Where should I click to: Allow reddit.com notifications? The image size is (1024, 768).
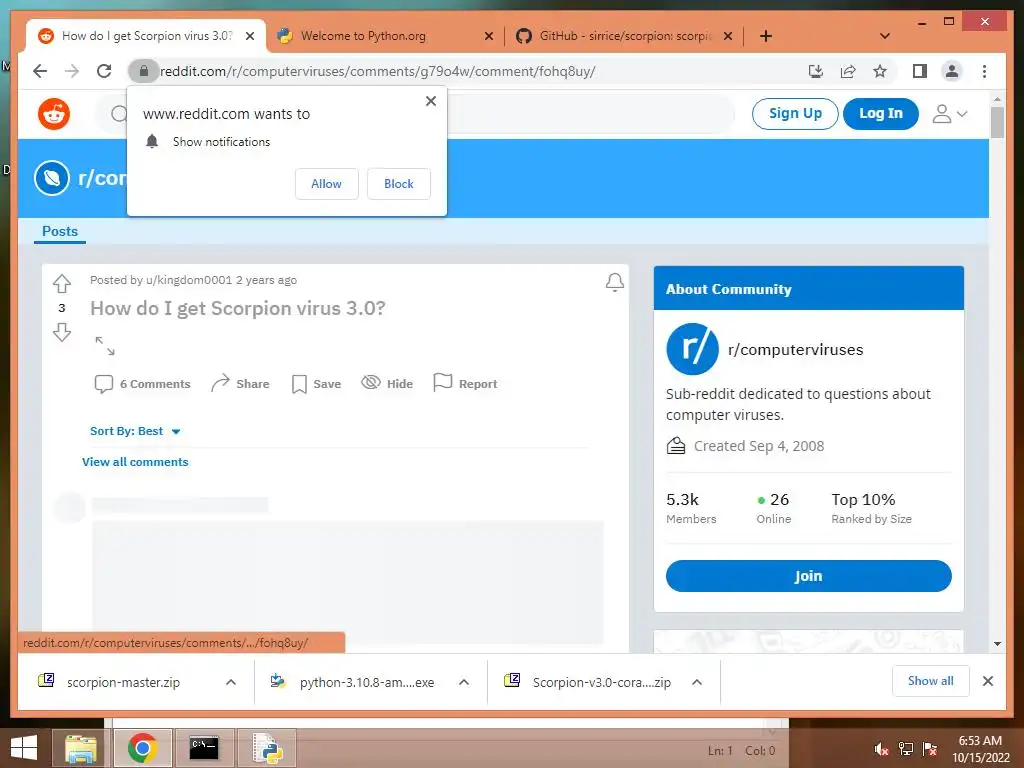[327, 184]
